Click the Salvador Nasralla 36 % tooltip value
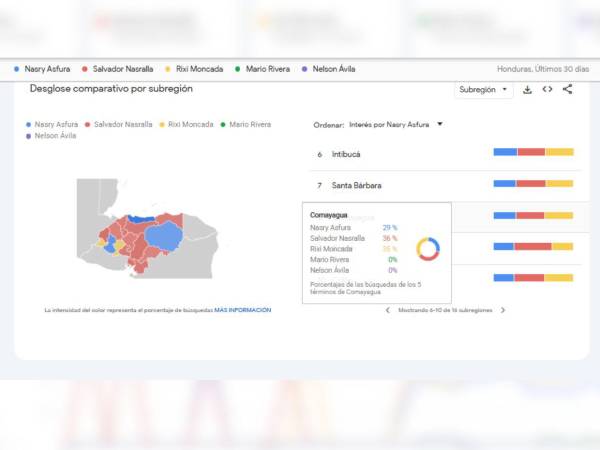600x450 pixels. tap(390, 238)
